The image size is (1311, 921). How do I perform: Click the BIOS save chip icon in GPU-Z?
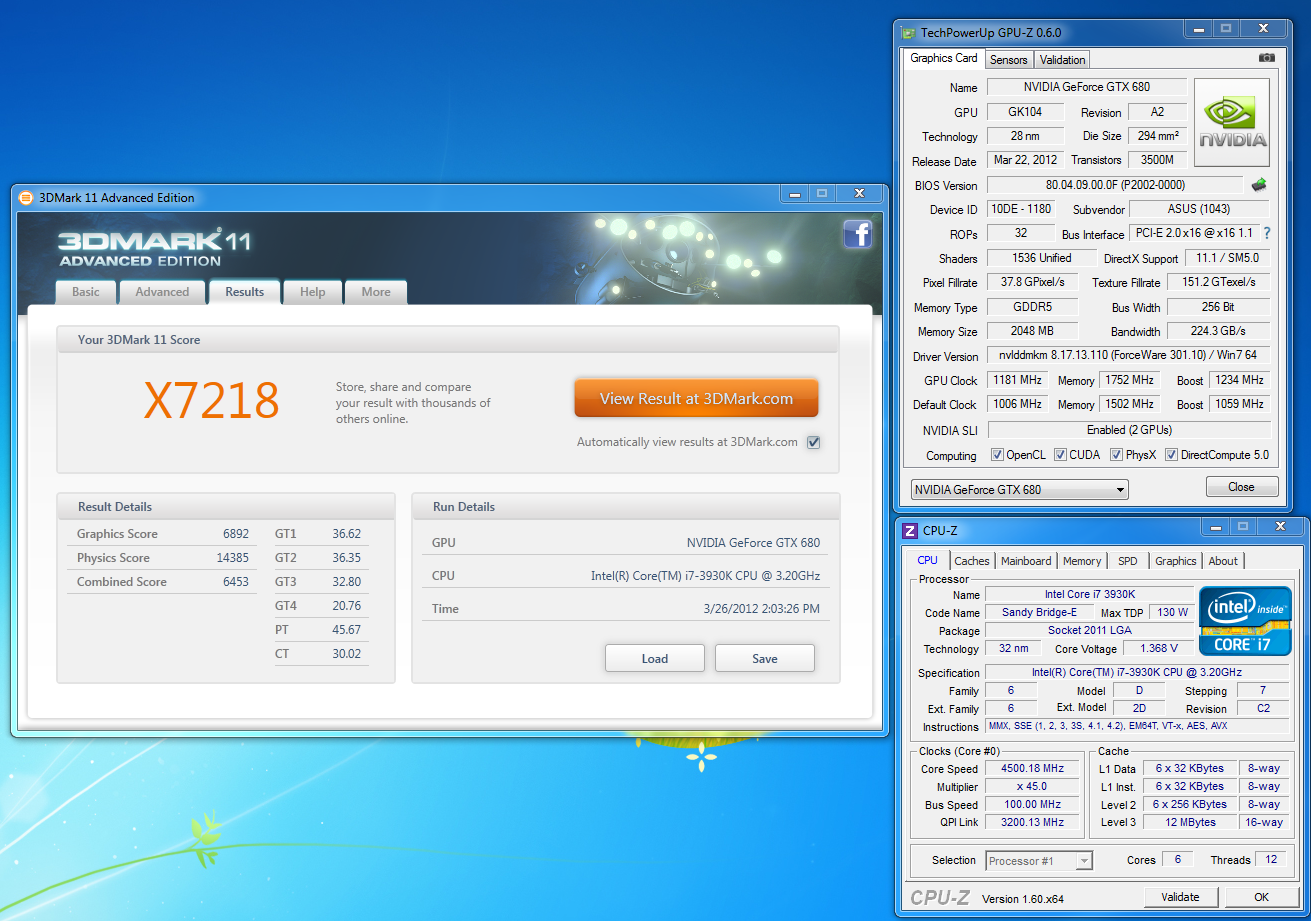(1259, 185)
